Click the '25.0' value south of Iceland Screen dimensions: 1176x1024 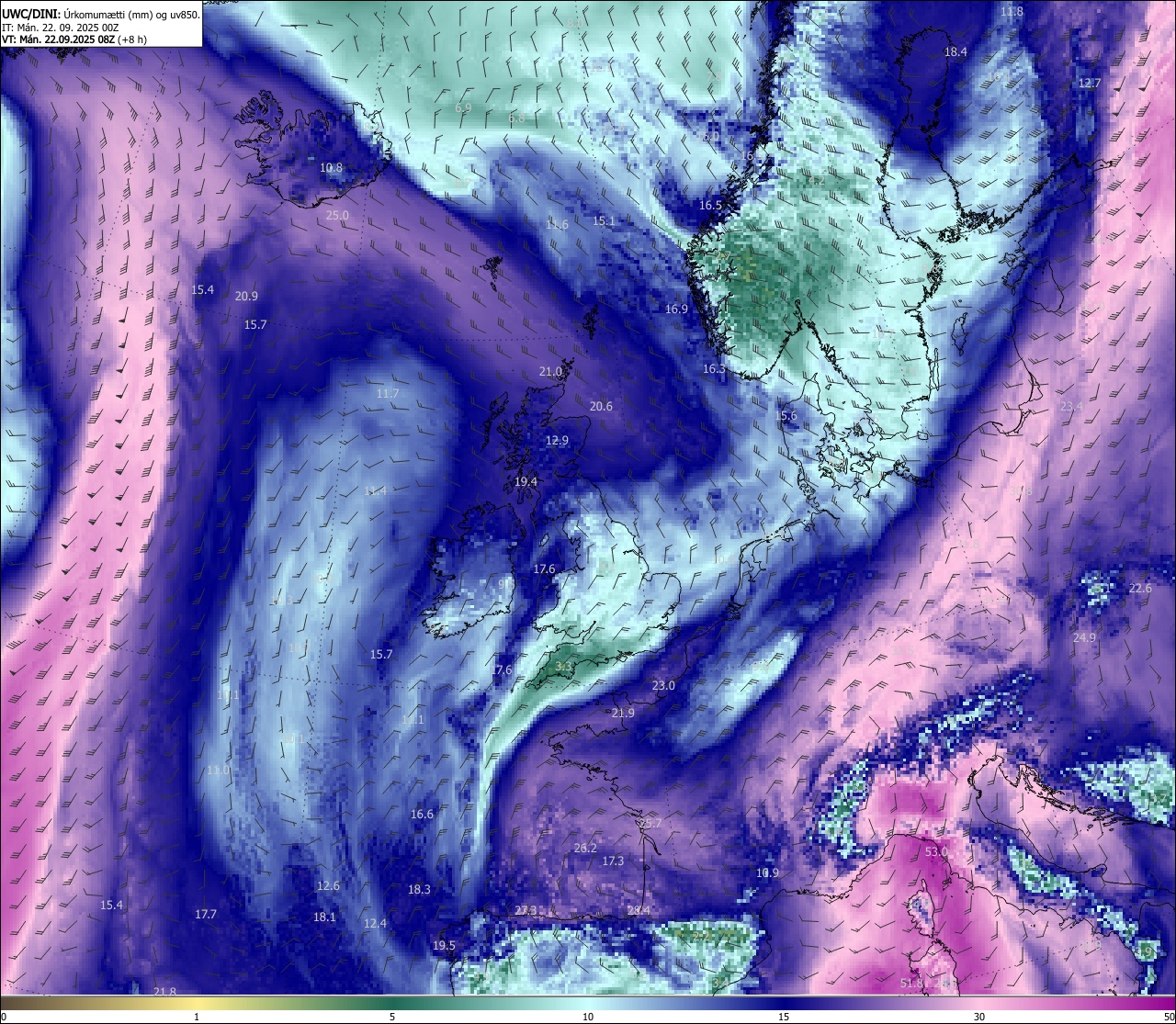(x=337, y=216)
